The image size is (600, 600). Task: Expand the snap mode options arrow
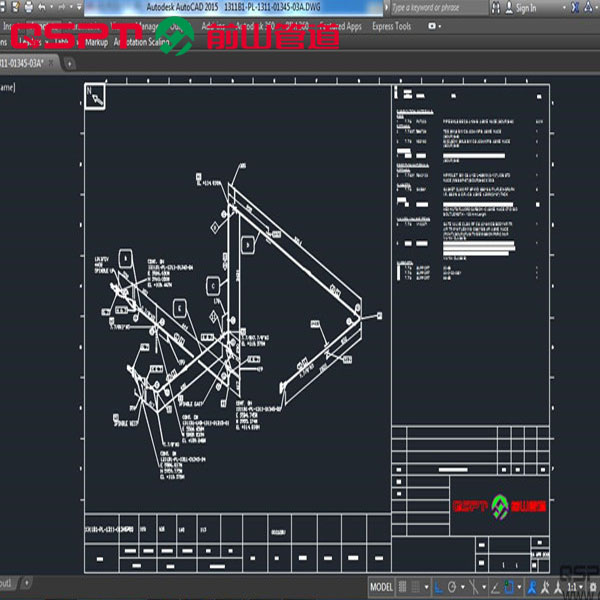[x=427, y=587]
